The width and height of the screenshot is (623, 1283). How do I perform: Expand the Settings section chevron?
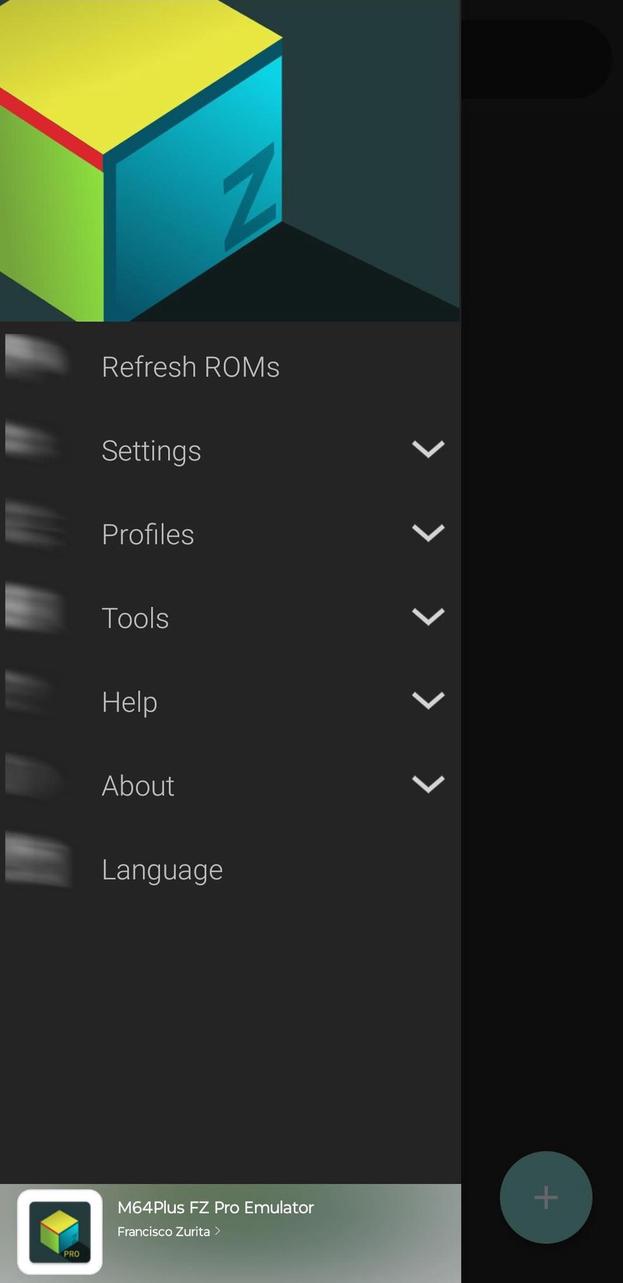[x=428, y=449]
